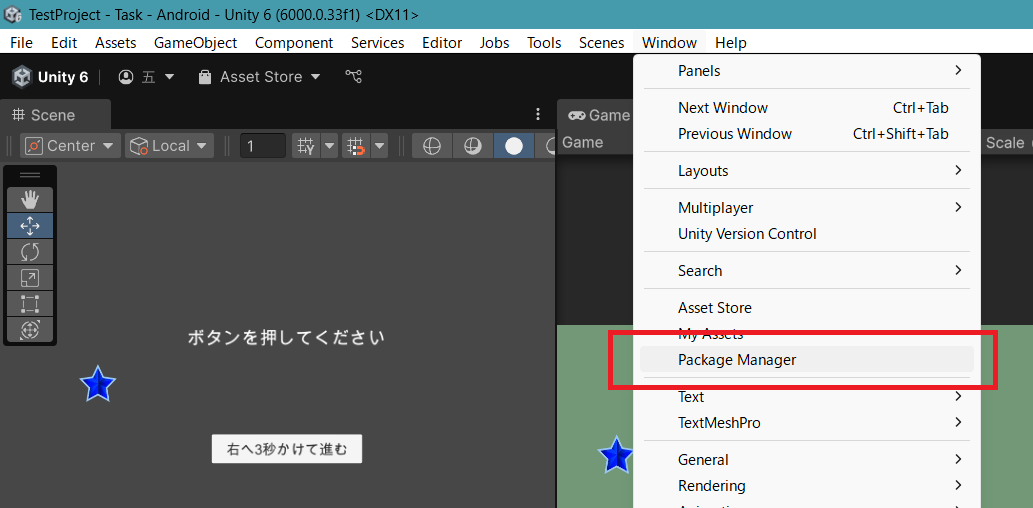Open the Edit menu
This screenshot has height=508, width=1033.
tap(64, 43)
